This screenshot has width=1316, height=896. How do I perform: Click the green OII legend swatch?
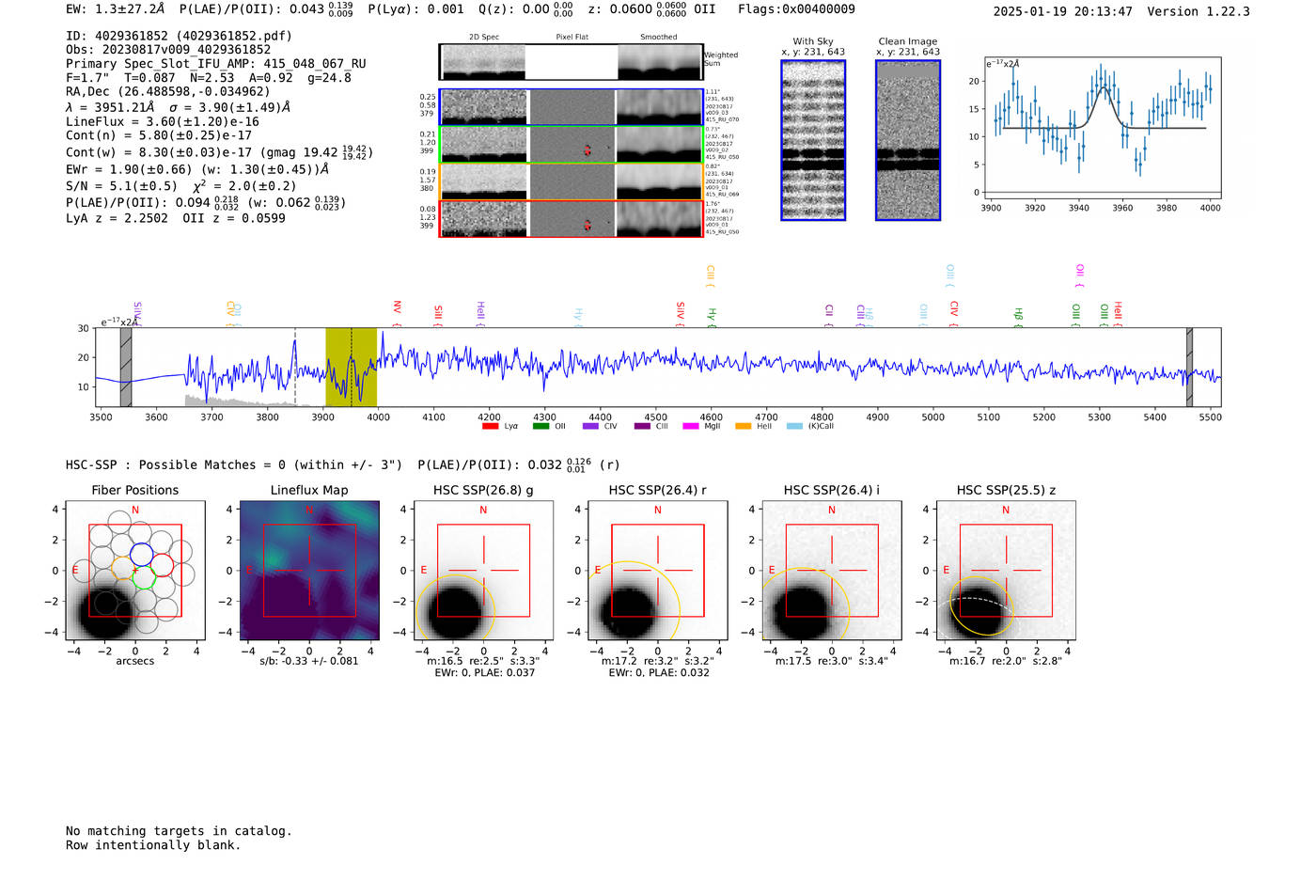(540, 426)
